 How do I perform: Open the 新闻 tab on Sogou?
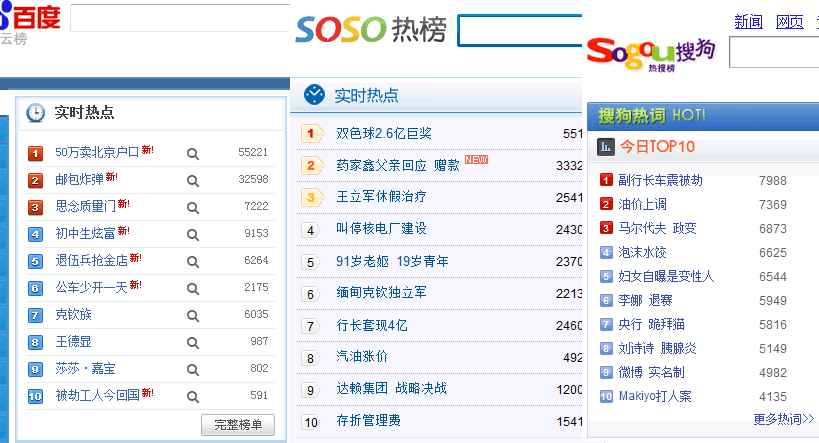click(748, 22)
